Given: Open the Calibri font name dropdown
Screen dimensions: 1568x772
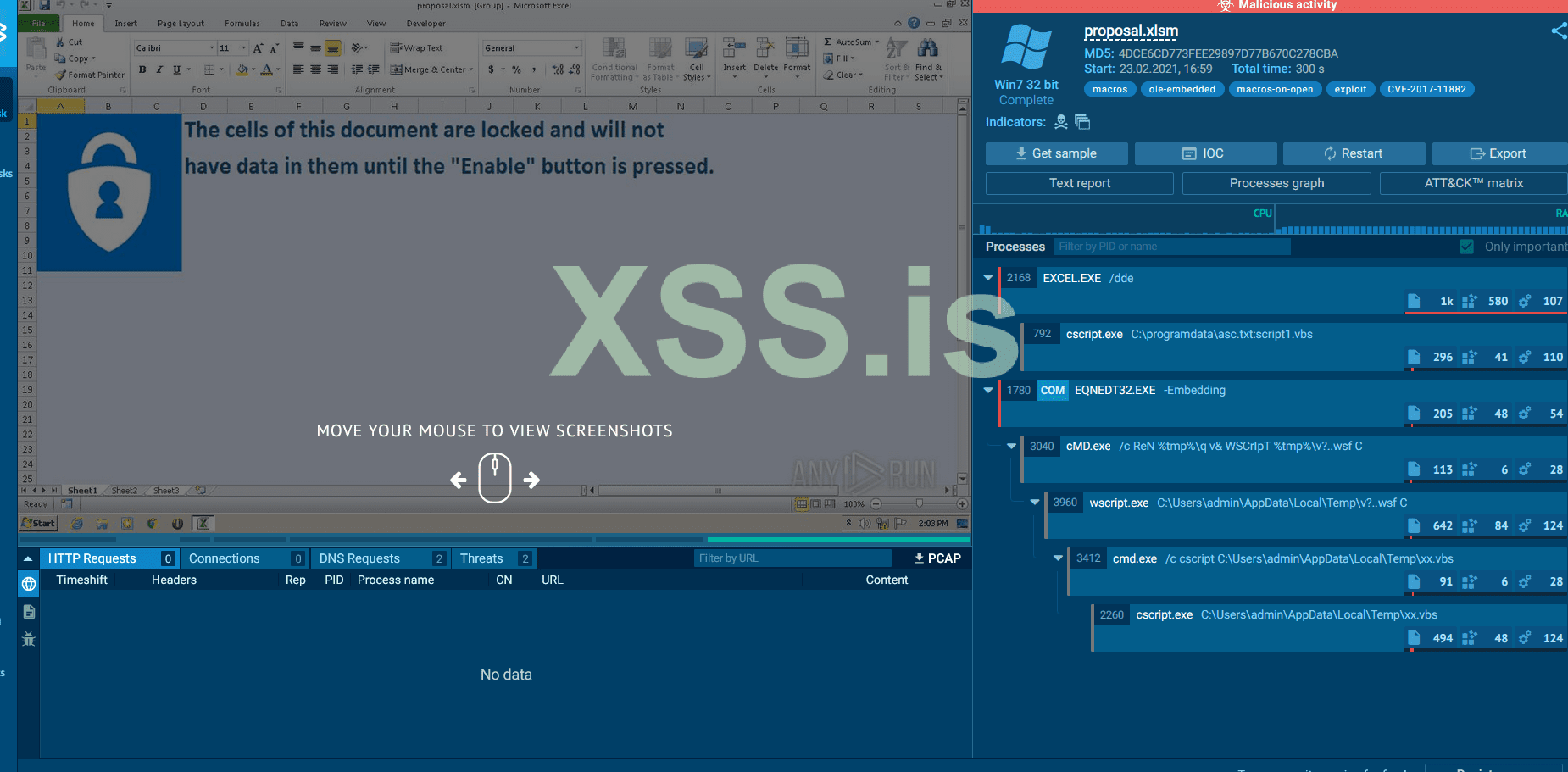Looking at the screenshot, I should click(x=212, y=48).
